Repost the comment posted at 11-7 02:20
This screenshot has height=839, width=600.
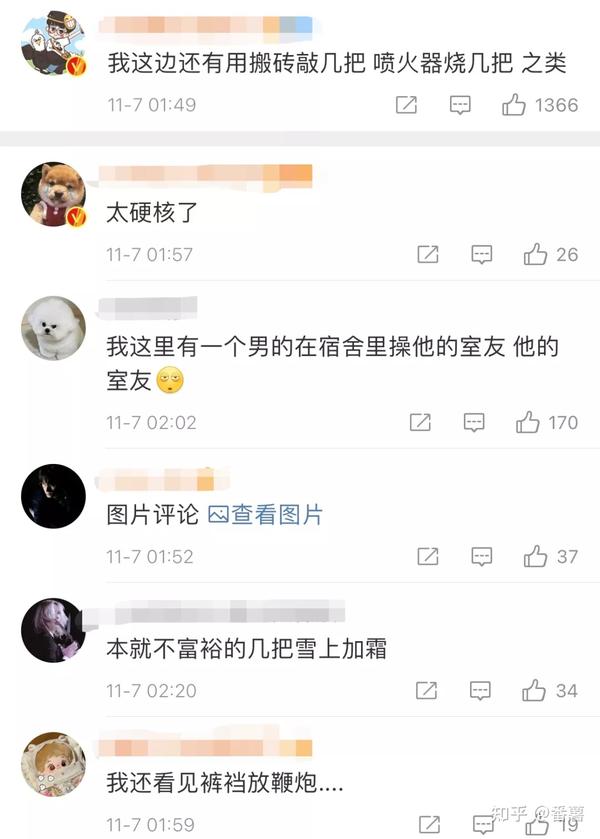tap(426, 690)
